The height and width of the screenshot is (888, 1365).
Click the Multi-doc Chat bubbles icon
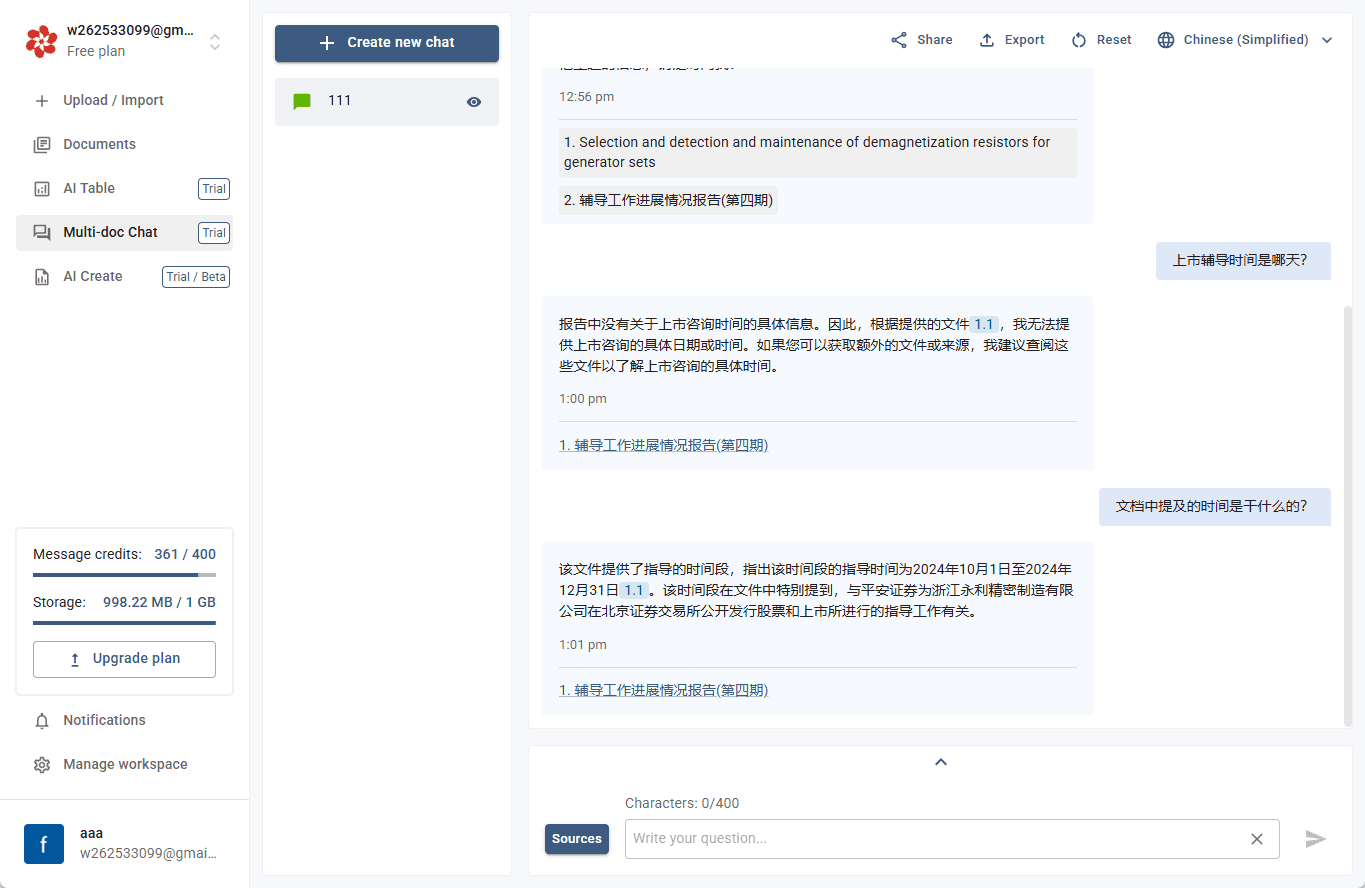tap(42, 233)
